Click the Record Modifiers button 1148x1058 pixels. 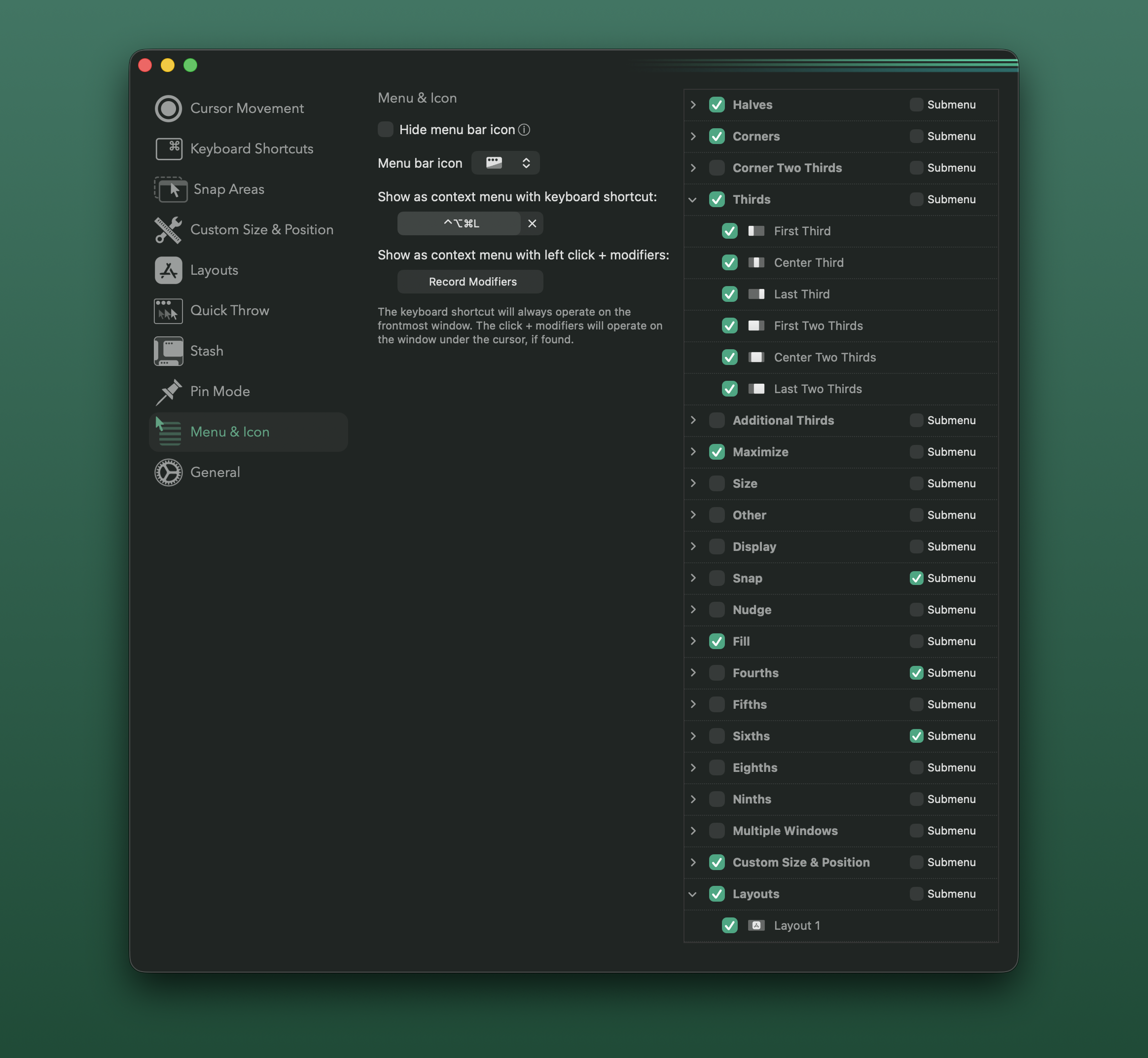tap(470, 282)
